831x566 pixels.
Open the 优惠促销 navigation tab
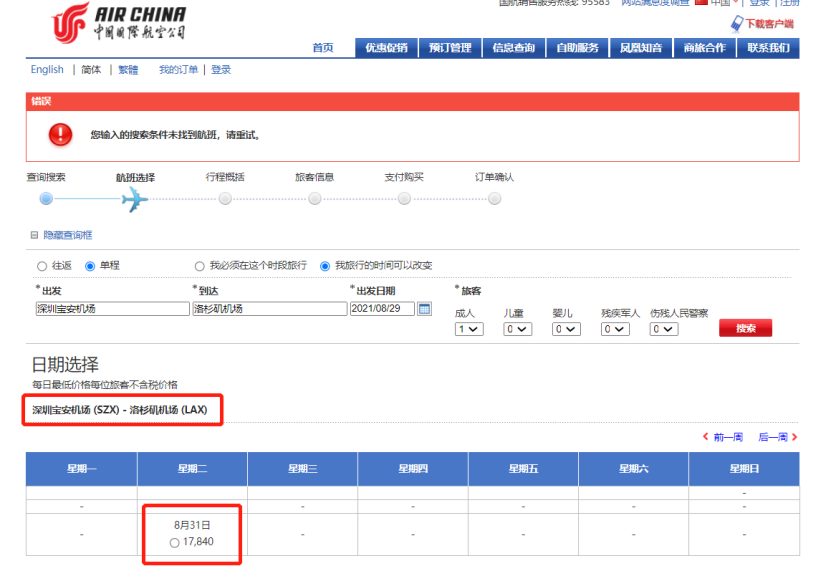[386, 48]
